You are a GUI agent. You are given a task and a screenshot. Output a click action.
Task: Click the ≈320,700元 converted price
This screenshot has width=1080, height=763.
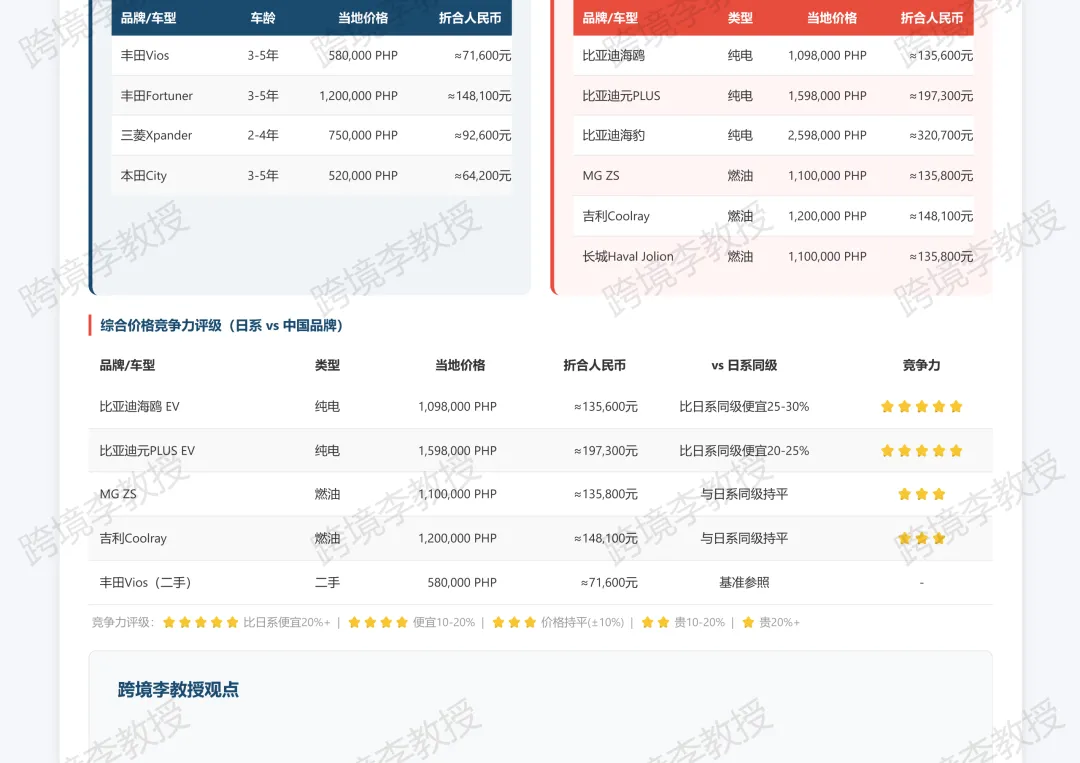pos(941,135)
